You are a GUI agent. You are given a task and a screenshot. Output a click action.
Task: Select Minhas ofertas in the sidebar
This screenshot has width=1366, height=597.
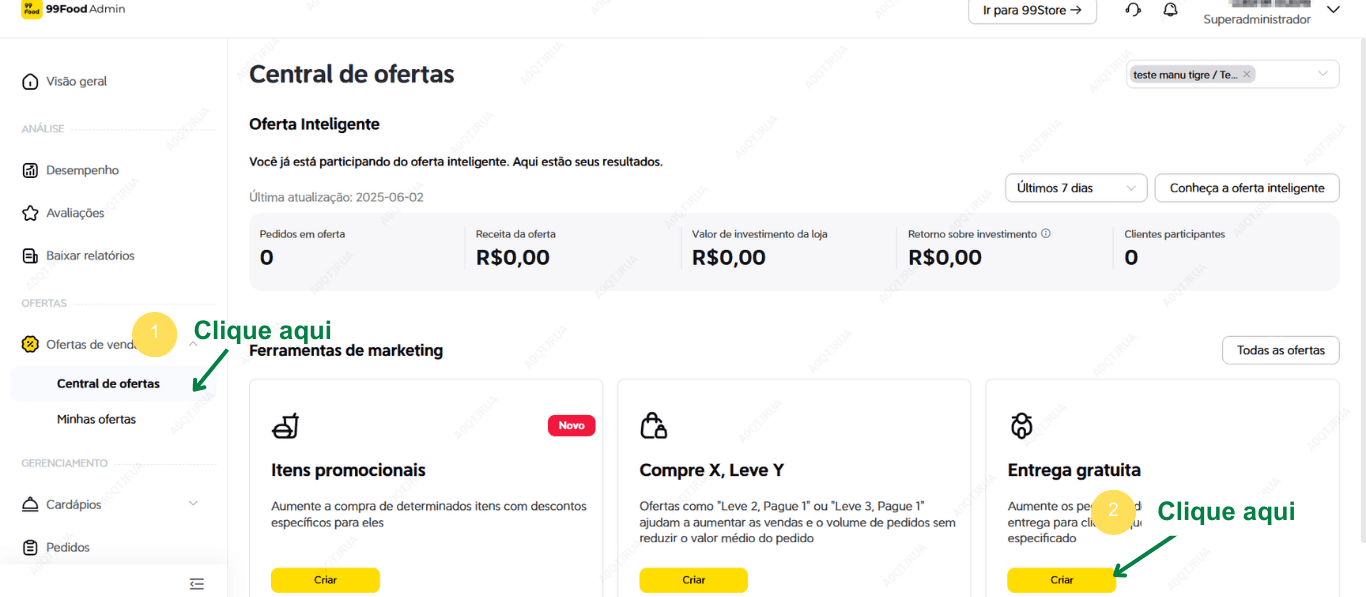(x=96, y=420)
